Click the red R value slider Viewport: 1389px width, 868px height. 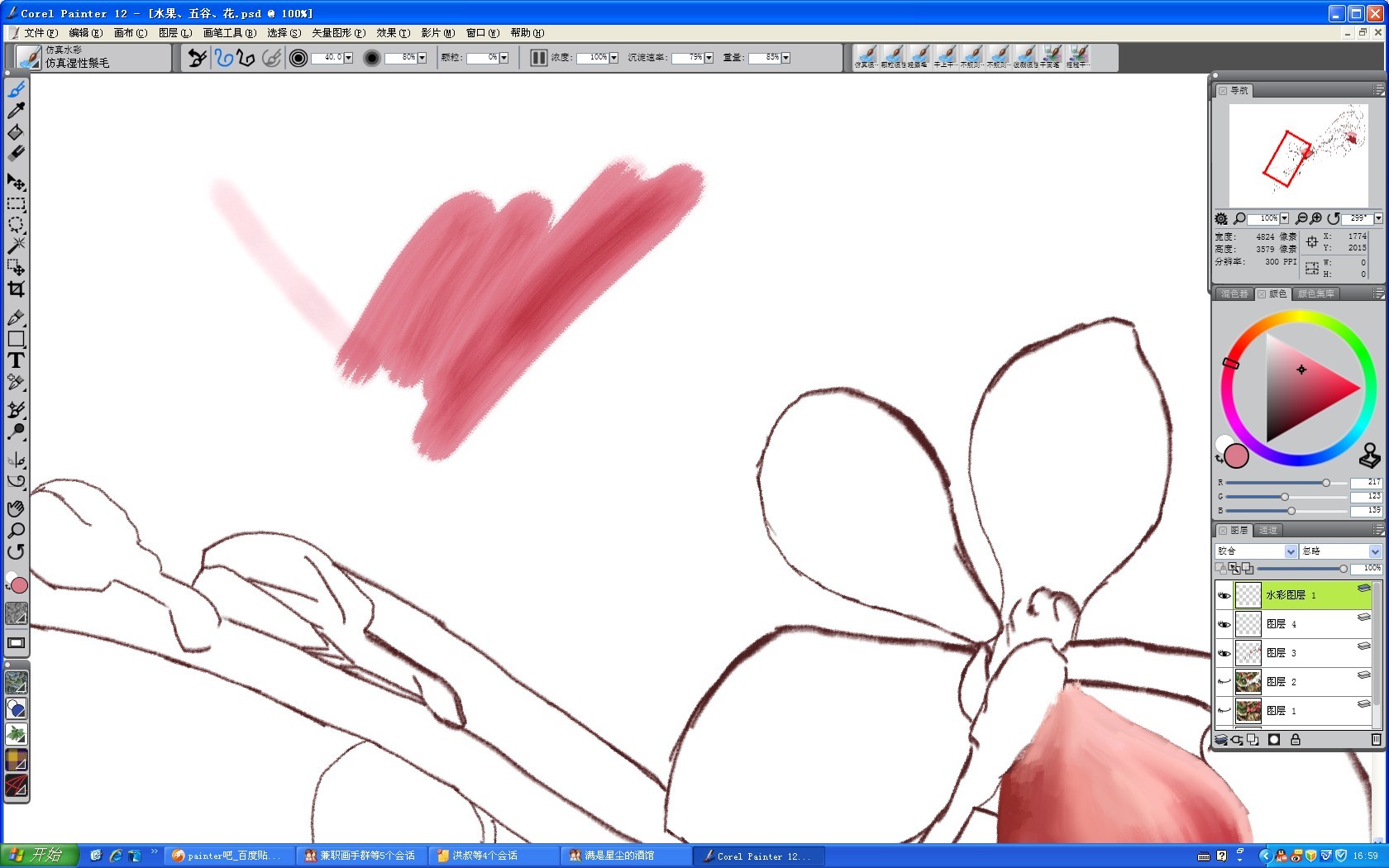(x=1286, y=483)
